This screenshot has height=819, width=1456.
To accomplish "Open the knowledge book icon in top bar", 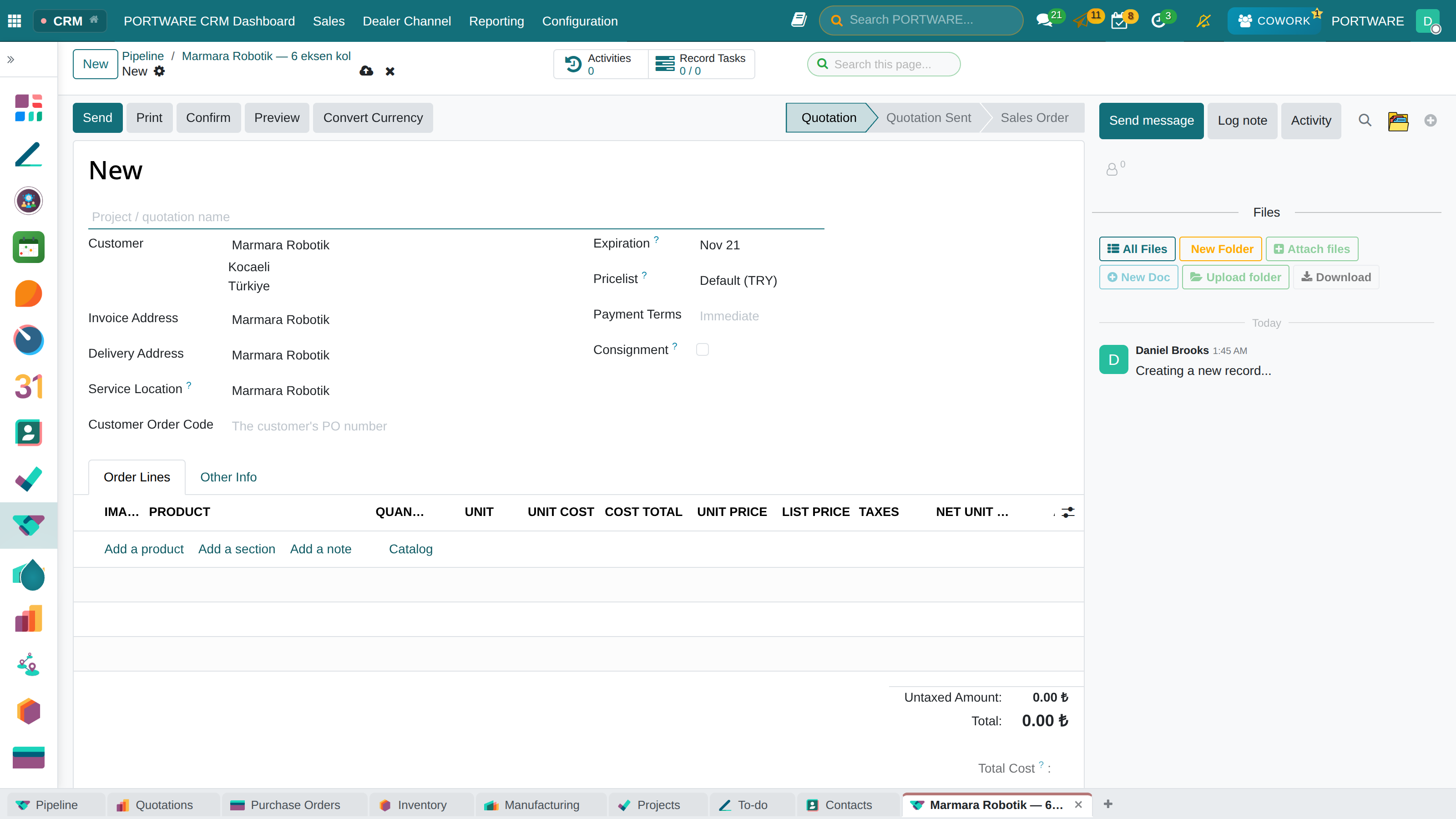I will [799, 20].
